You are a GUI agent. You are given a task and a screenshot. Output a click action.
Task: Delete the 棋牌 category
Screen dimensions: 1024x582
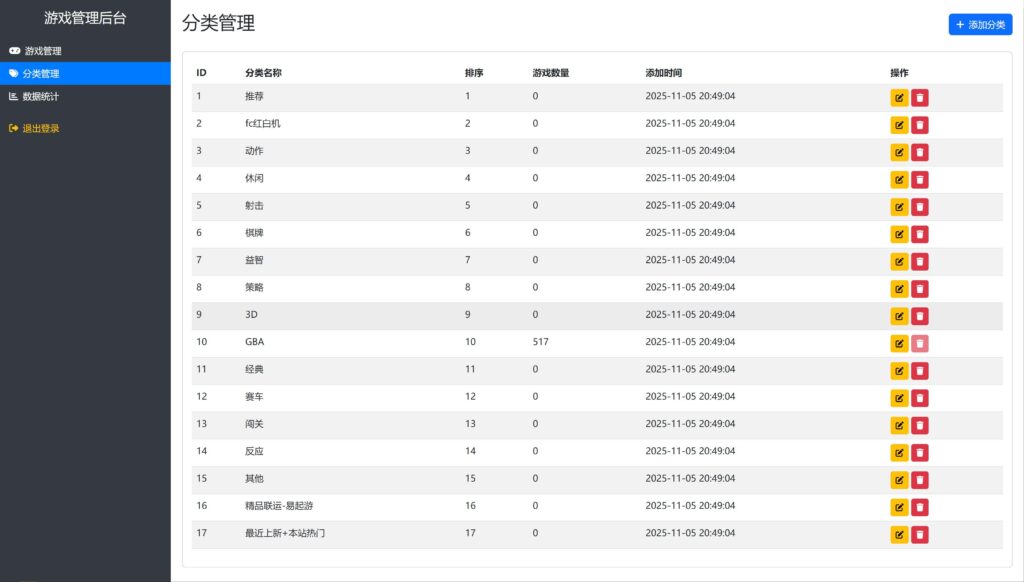tap(919, 233)
